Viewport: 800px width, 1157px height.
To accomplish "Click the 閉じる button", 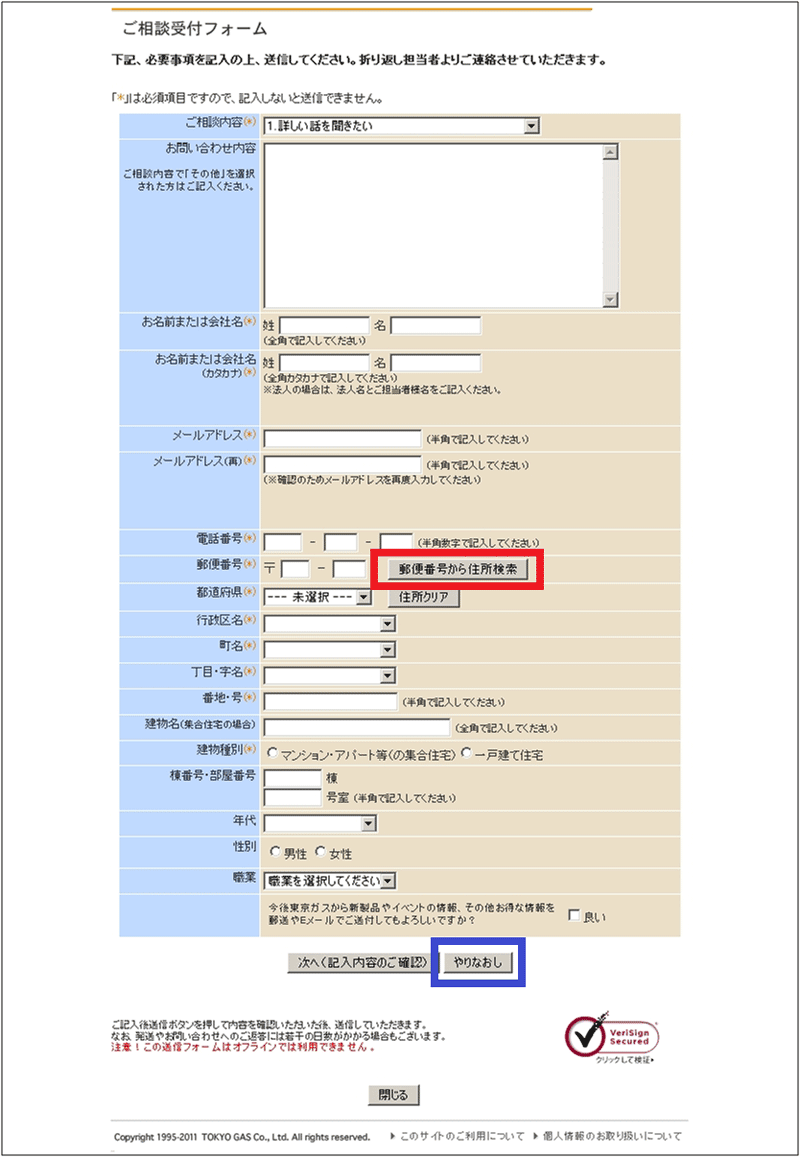I will click(x=393, y=1095).
